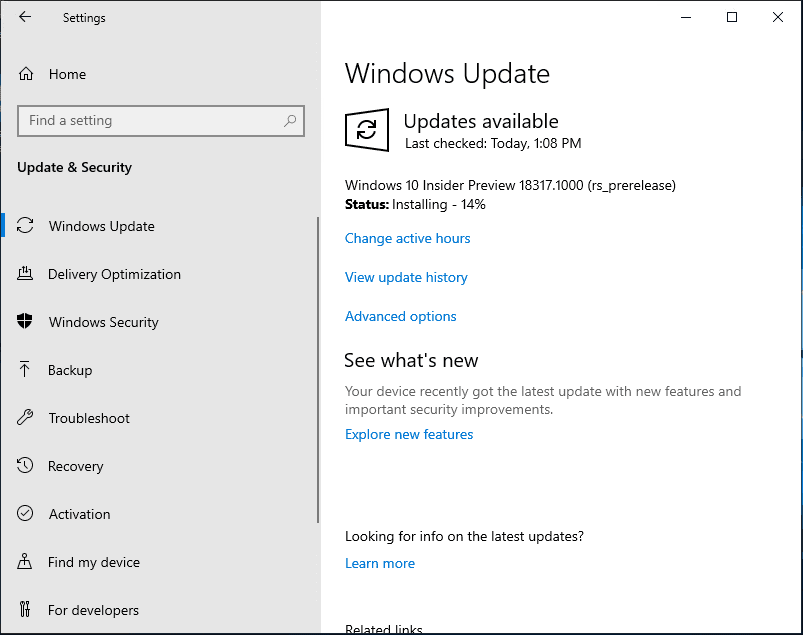Open Delivery Optimization settings
Screen dimensions: 803x635
pyautogui.click(x=114, y=274)
